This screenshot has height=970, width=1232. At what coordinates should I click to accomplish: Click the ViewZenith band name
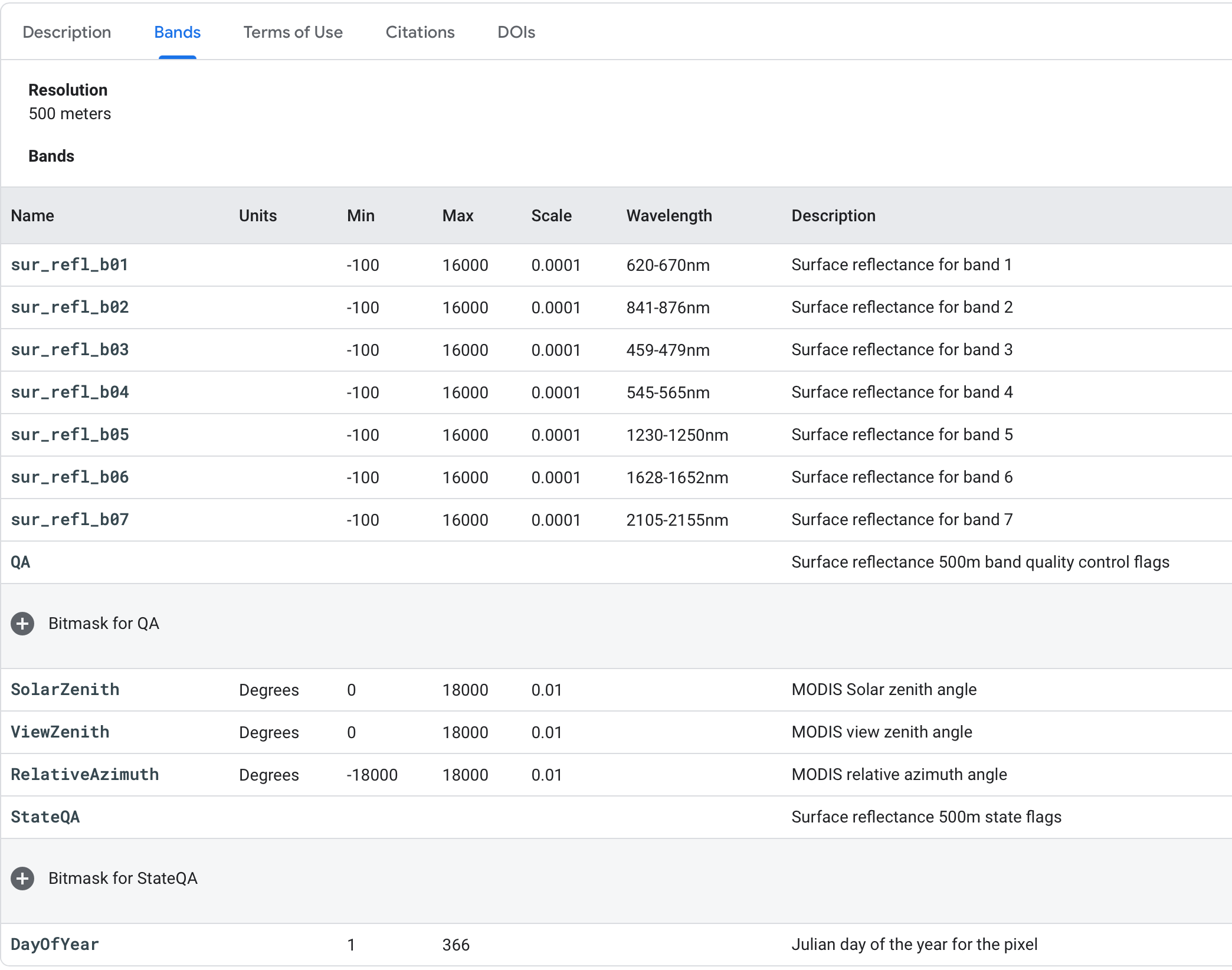pyautogui.click(x=60, y=732)
